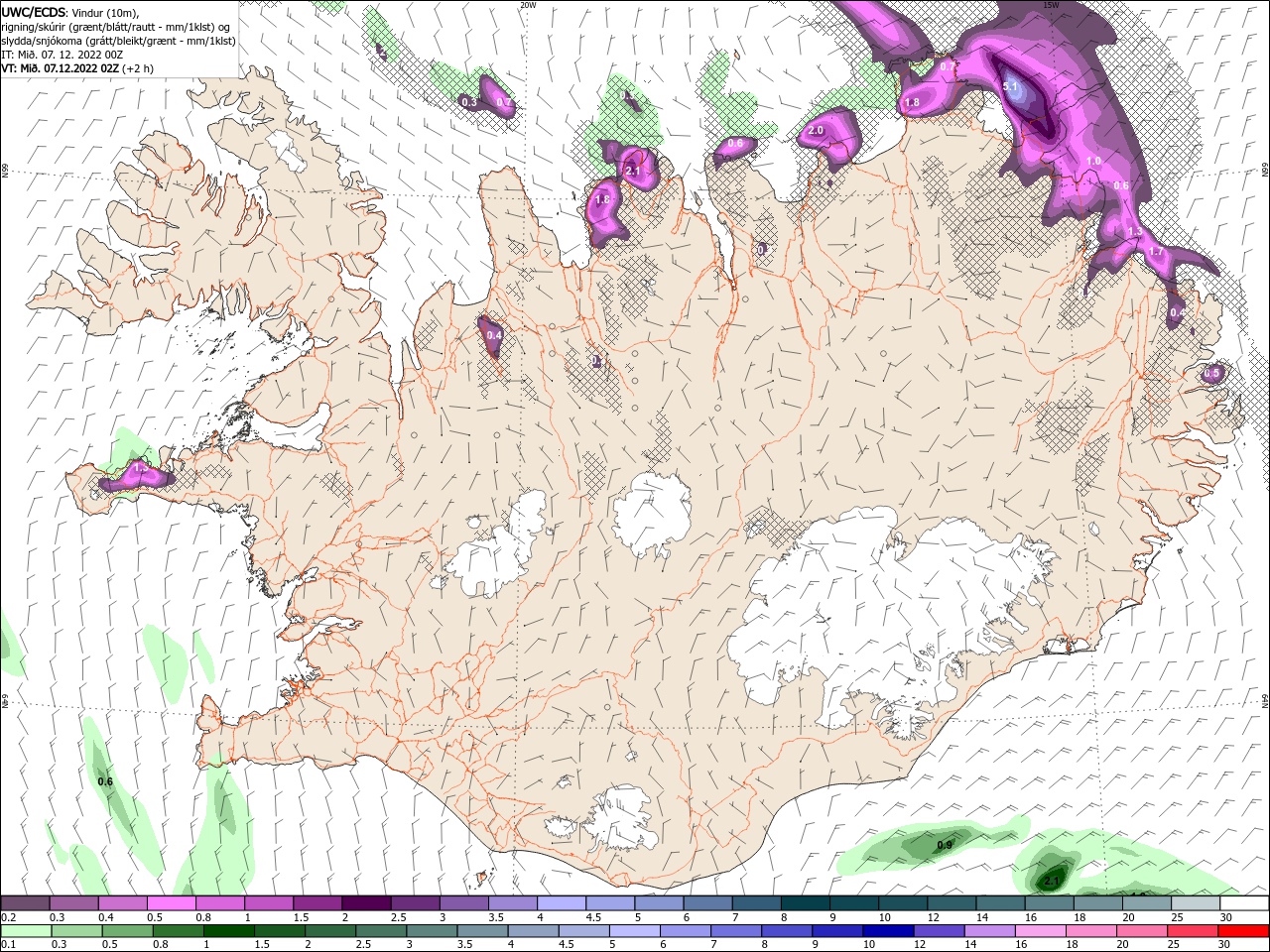Click the 0.2 label on the snow scale
This screenshot has width=1270, height=952.
coord(9,917)
